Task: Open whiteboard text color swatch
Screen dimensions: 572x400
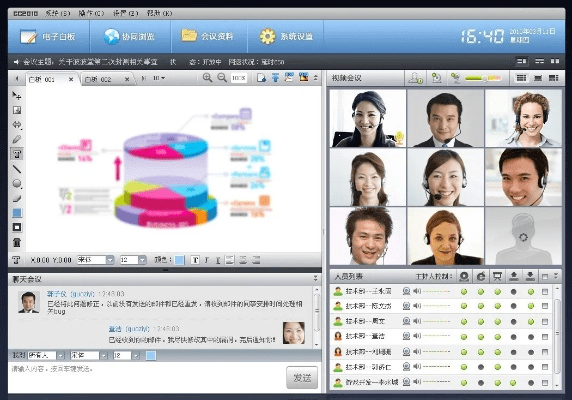Action: [x=179, y=260]
